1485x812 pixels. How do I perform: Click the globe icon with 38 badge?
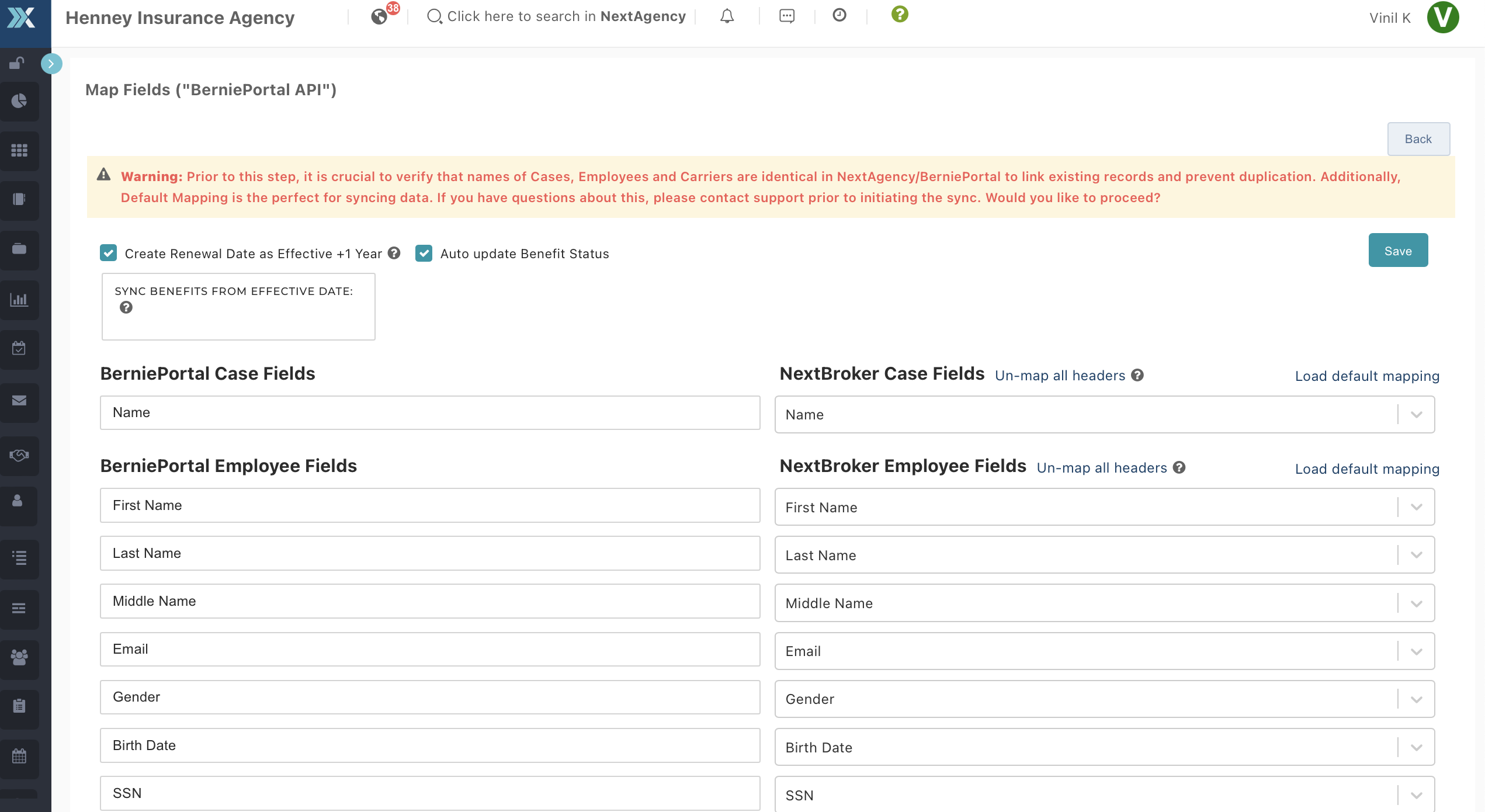coord(380,16)
